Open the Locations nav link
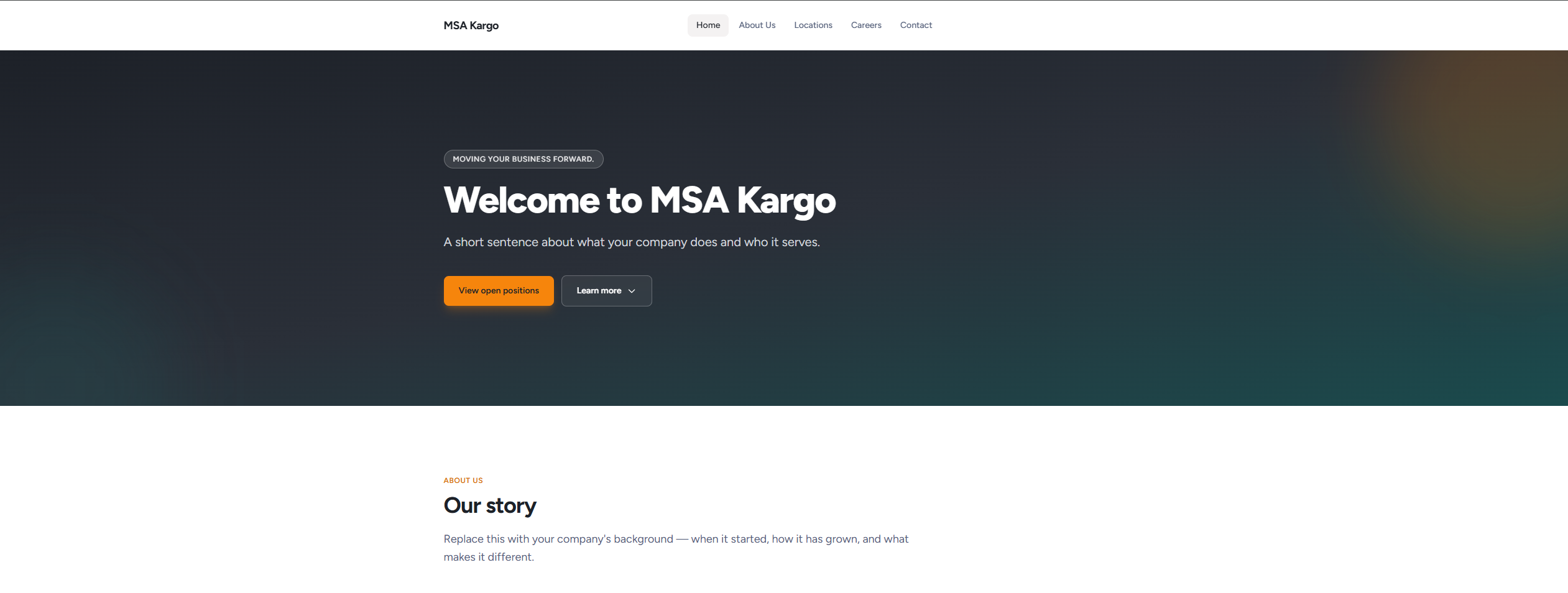The width and height of the screenshot is (1568, 593). pos(813,25)
